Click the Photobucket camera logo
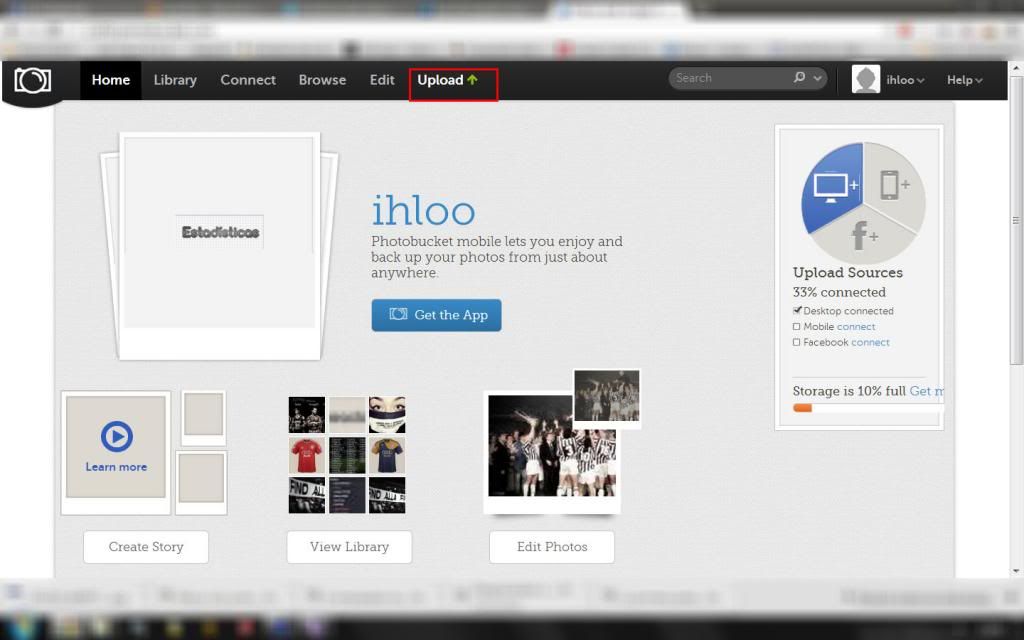 [33, 80]
